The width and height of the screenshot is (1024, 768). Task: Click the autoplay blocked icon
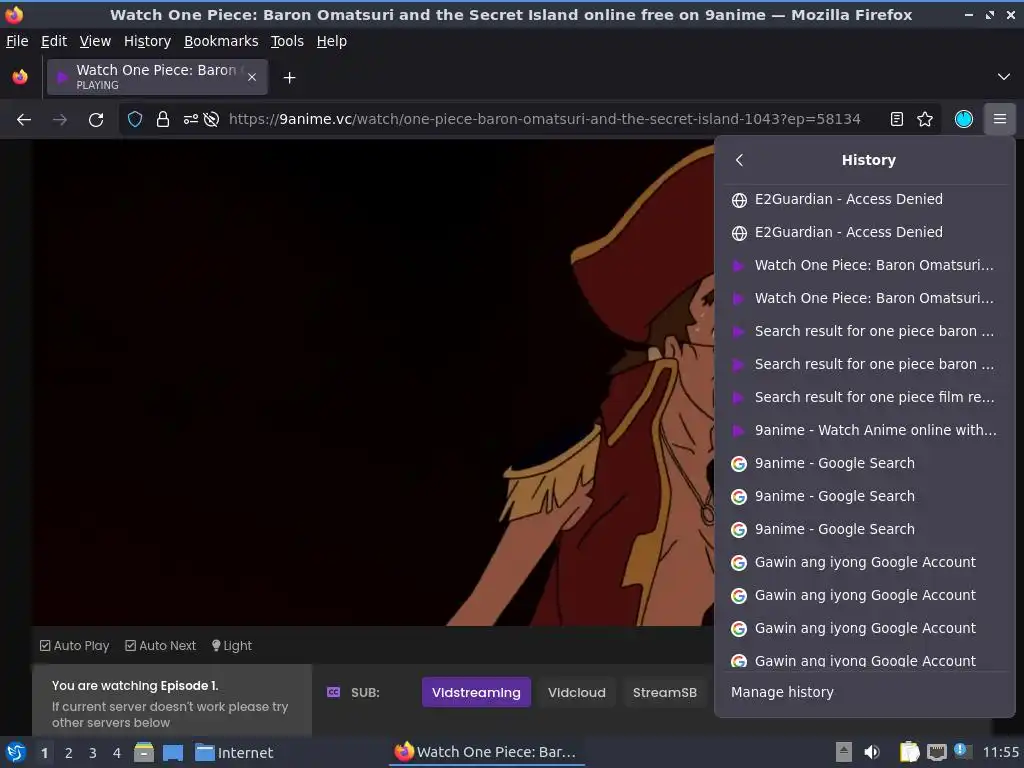coord(211,119)
